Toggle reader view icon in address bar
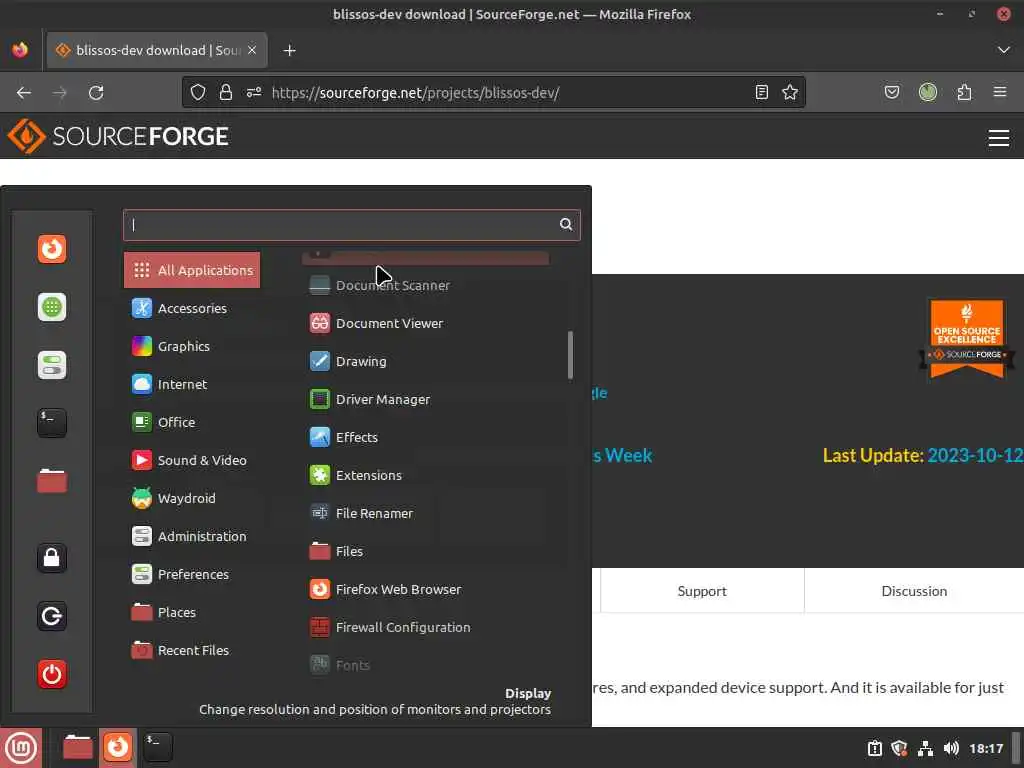This screenshot has width=1024, height=768. [x=761, y=92]
